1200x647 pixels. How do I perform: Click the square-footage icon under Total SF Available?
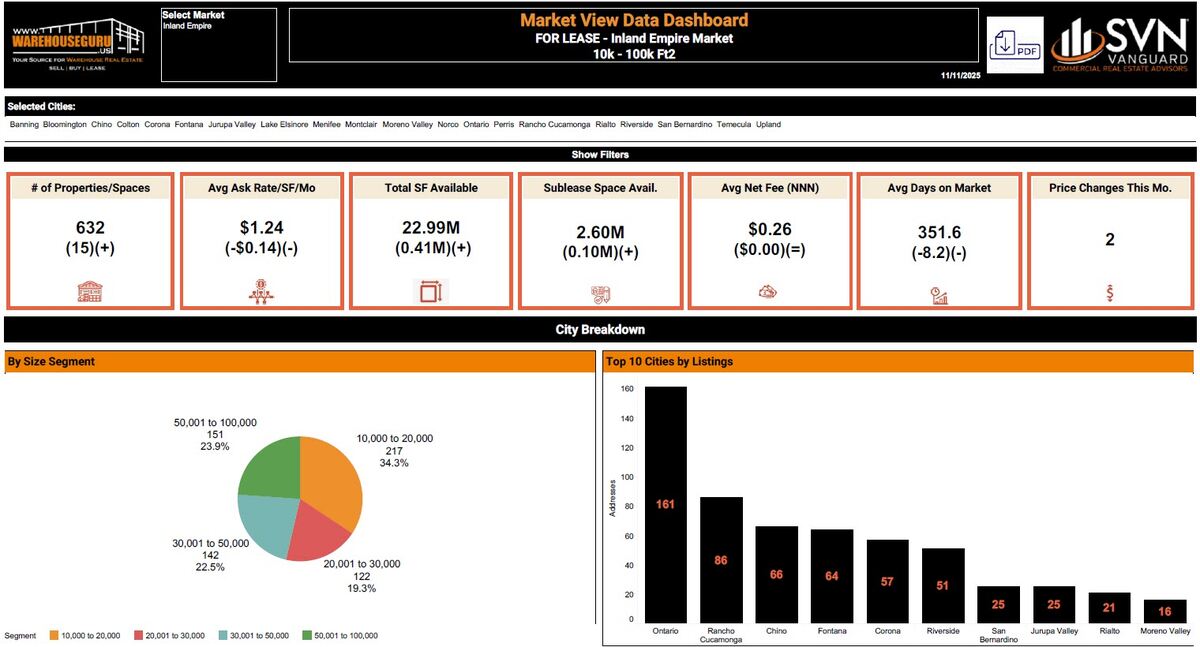coord(431,292)
